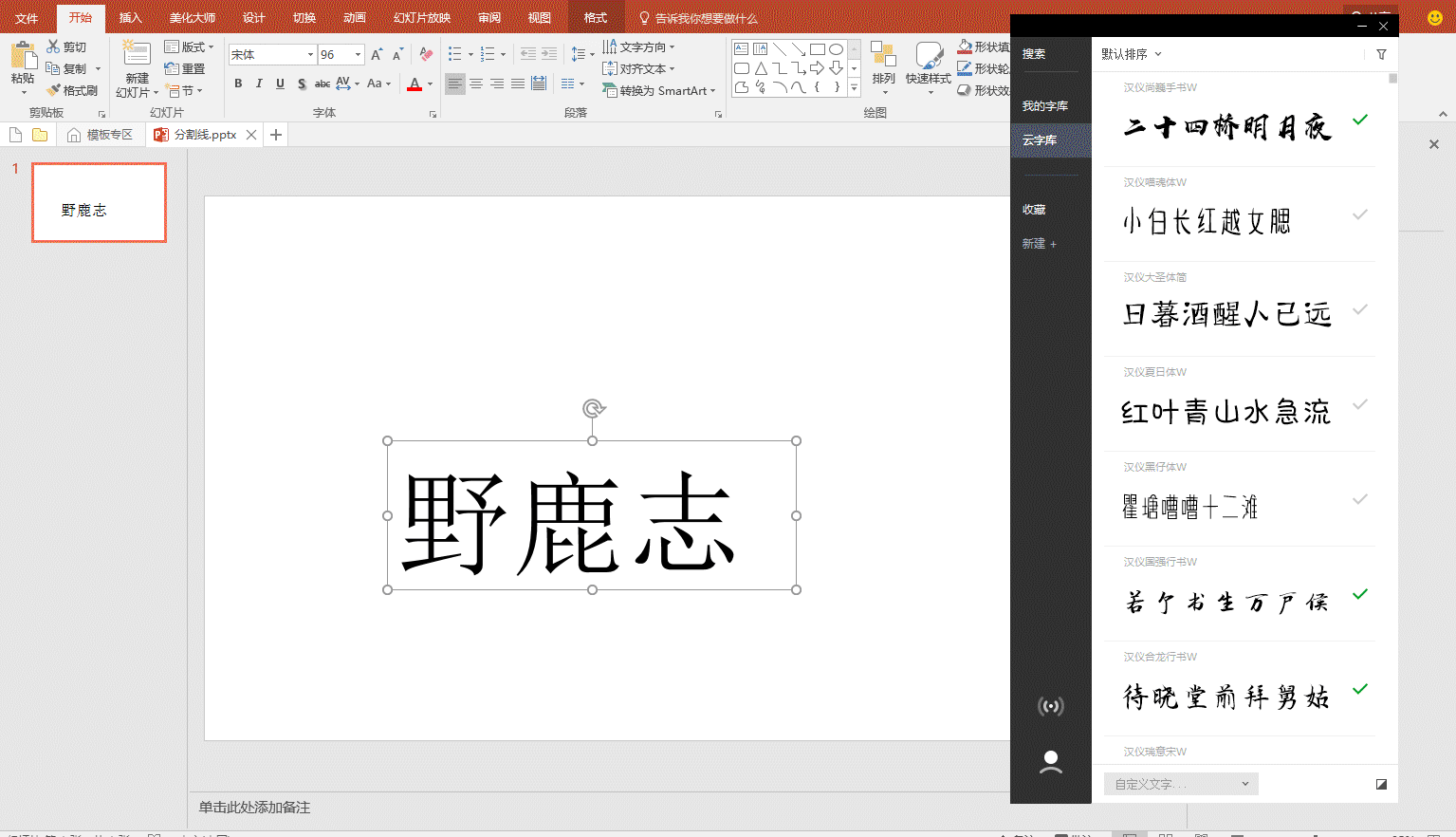Toggle underline formatting
The width and height of the screenshot is (1456, 837).
[280, 84]
